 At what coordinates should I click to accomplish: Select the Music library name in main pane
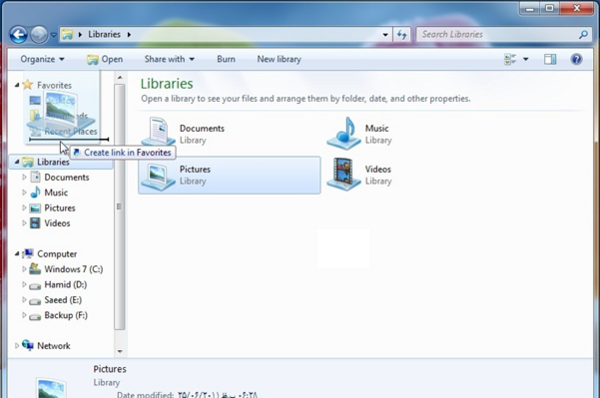pyautogui.click(x=377, y=129)
